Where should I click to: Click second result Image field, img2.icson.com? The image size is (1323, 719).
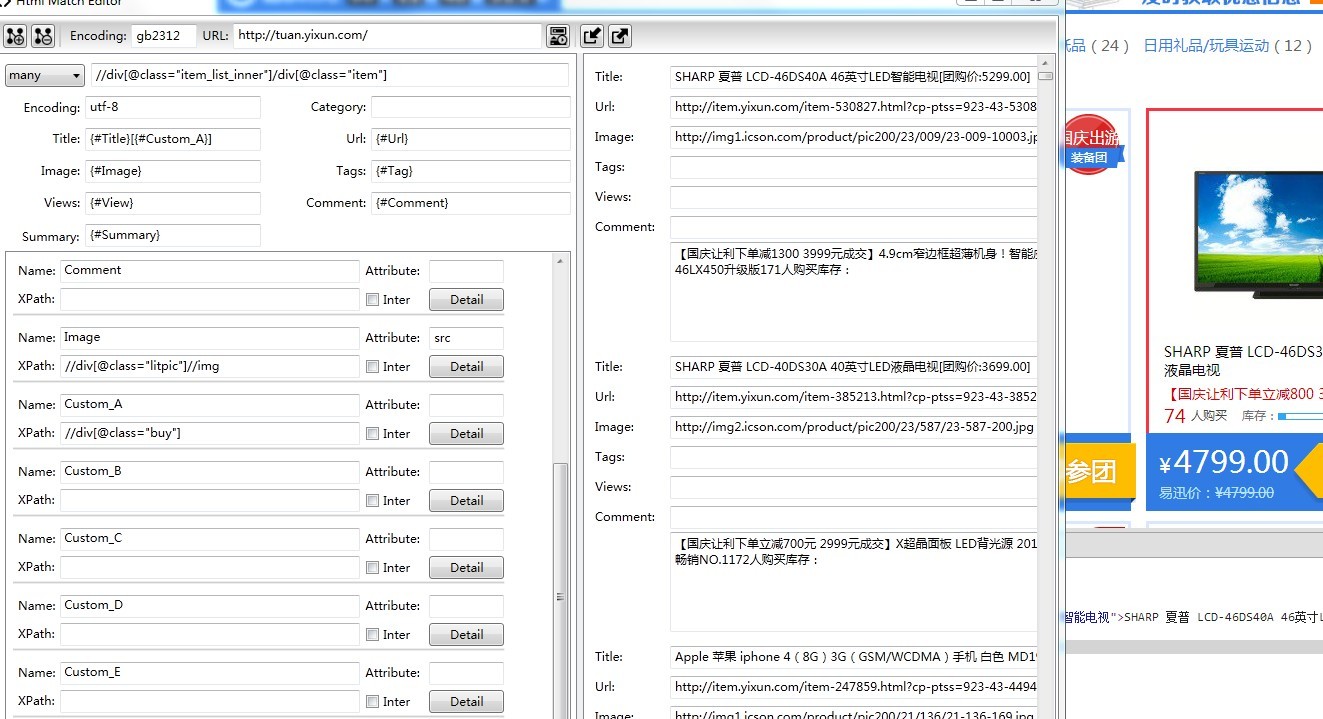click(853, 427)
